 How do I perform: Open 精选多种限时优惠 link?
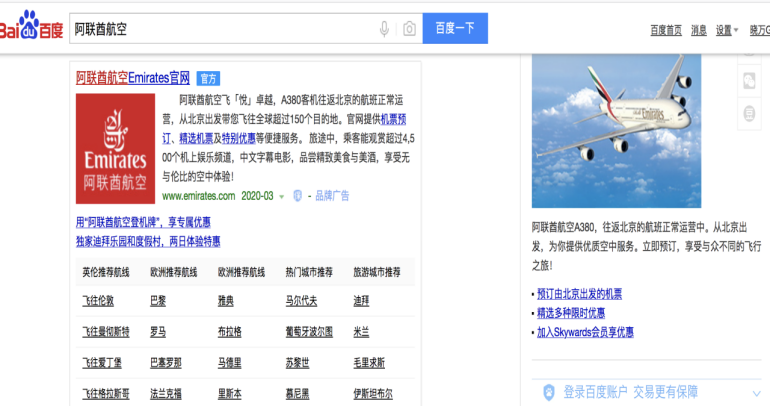(571, 313)
